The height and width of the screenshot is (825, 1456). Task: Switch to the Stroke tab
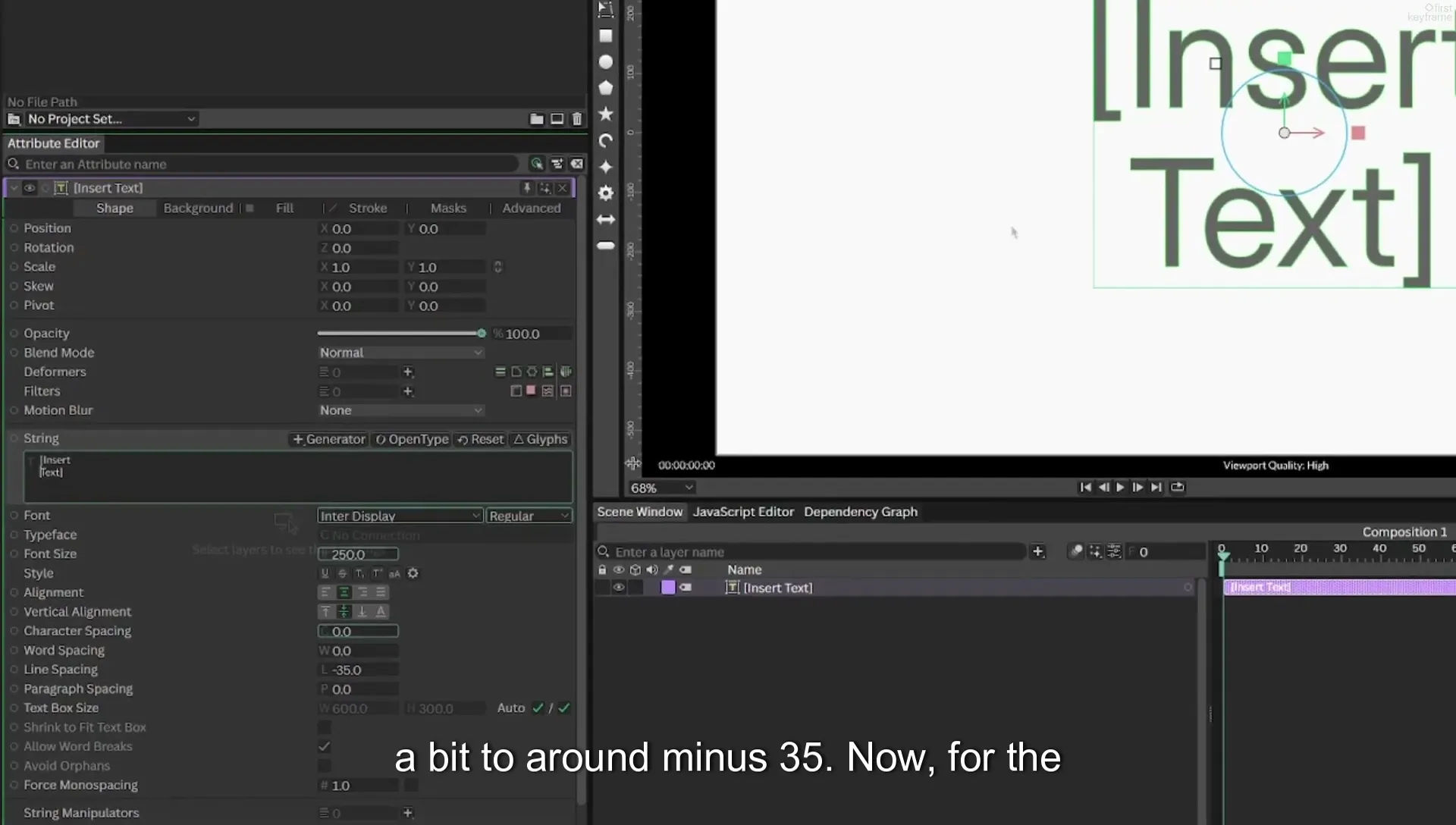pyautogui.click(x=368, y=208)
